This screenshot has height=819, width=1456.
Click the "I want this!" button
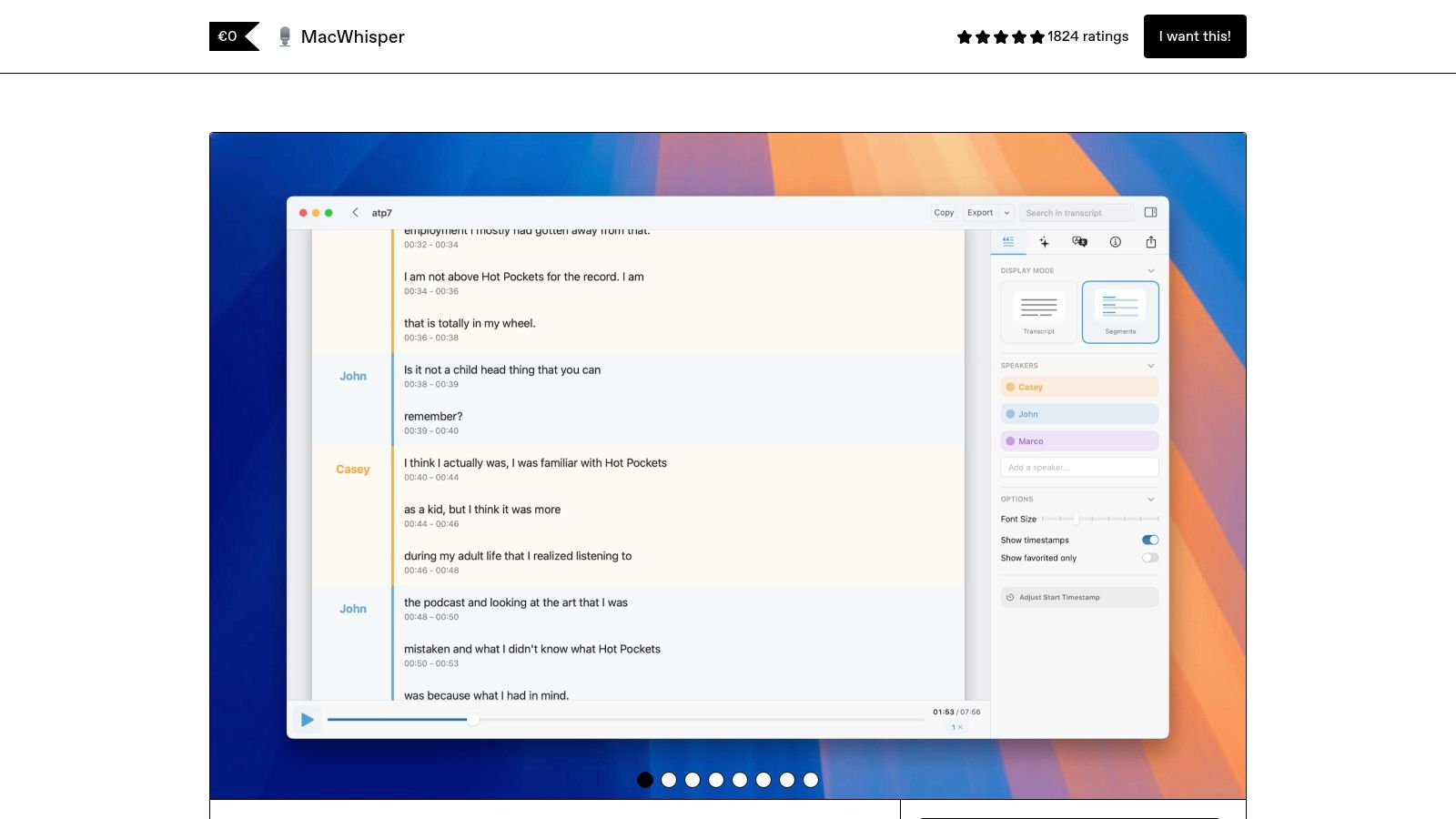pos(1194,36)
